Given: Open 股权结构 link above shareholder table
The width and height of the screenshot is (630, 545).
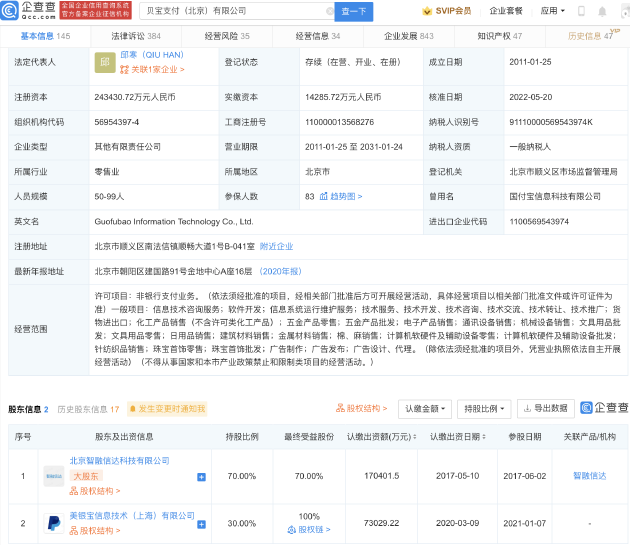Looking at the screenshot, I should point(362,408).
